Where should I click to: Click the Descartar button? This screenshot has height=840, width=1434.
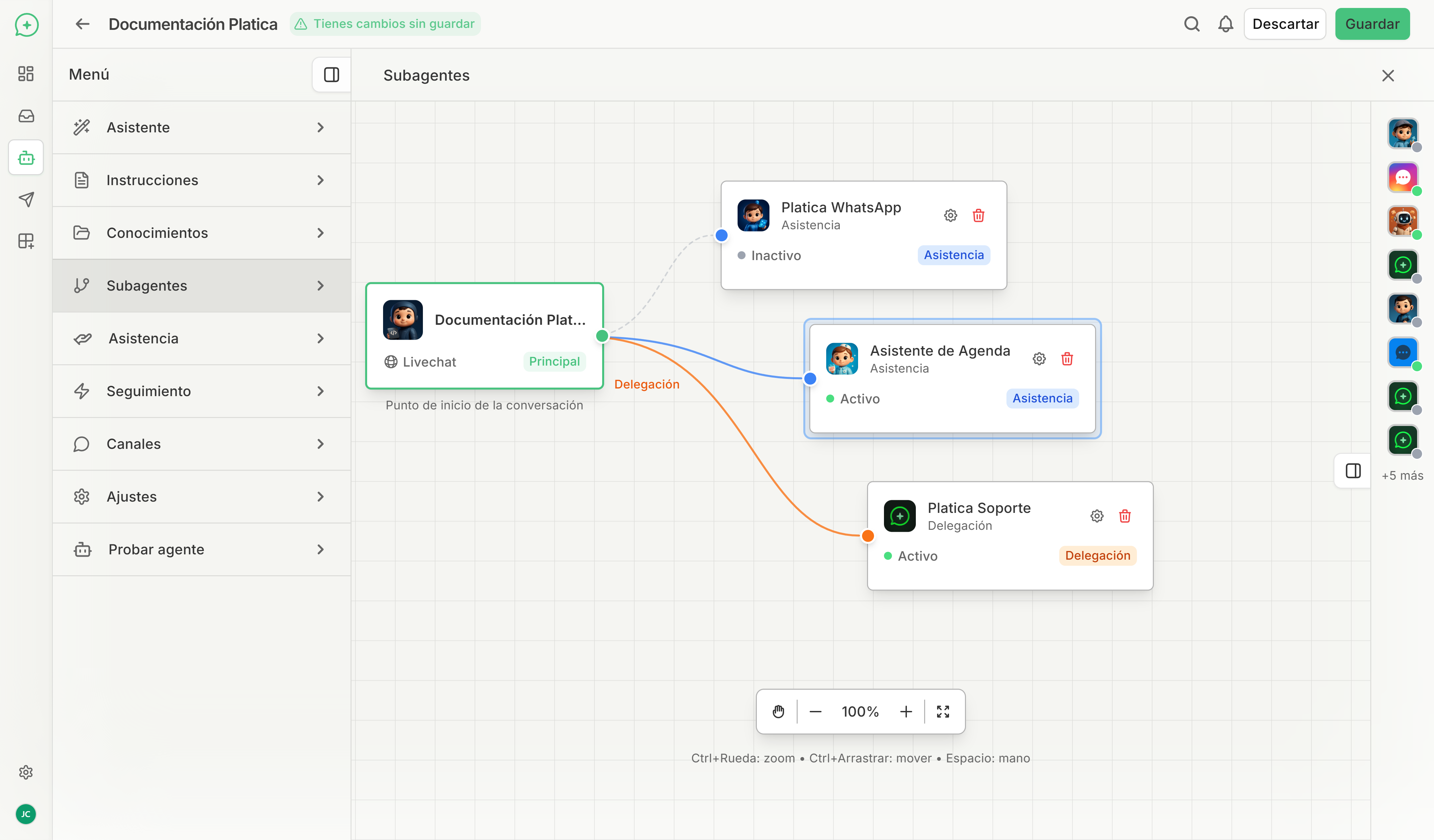[x=1285, y=24]
